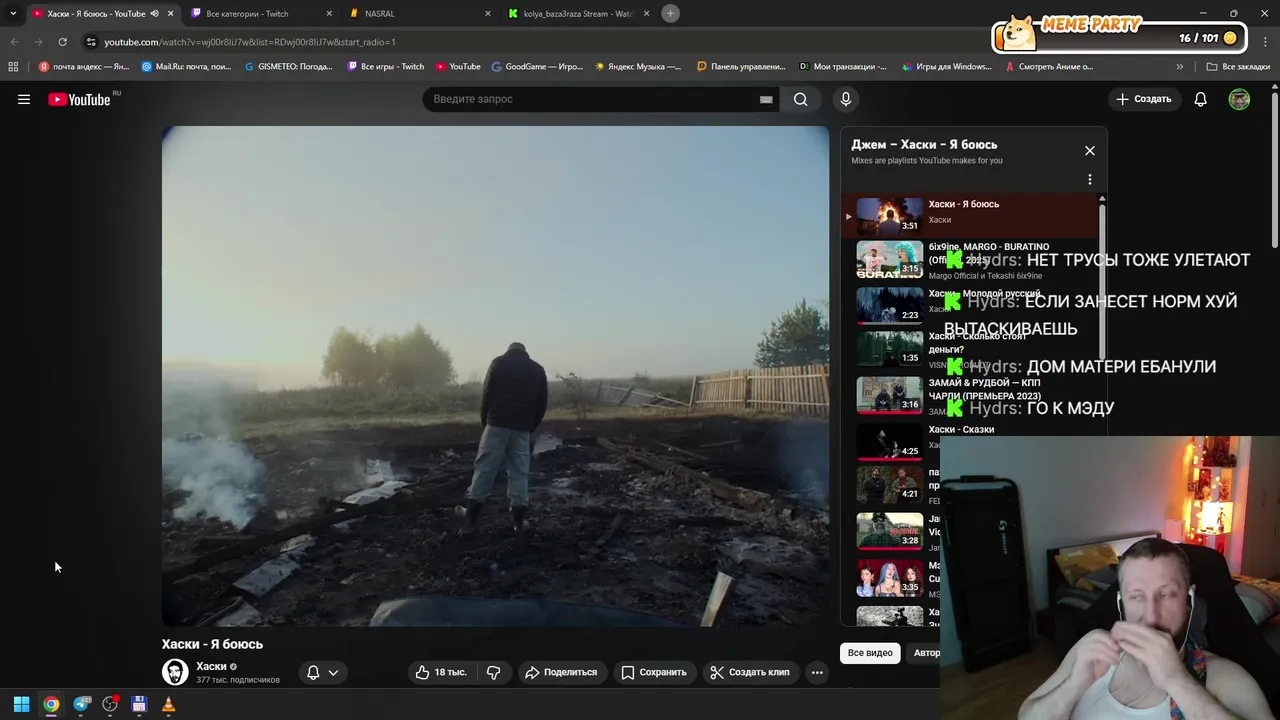Close the Все категории - Twitch tab
The image size is (1280, 720).
click(x=329, y=14)
